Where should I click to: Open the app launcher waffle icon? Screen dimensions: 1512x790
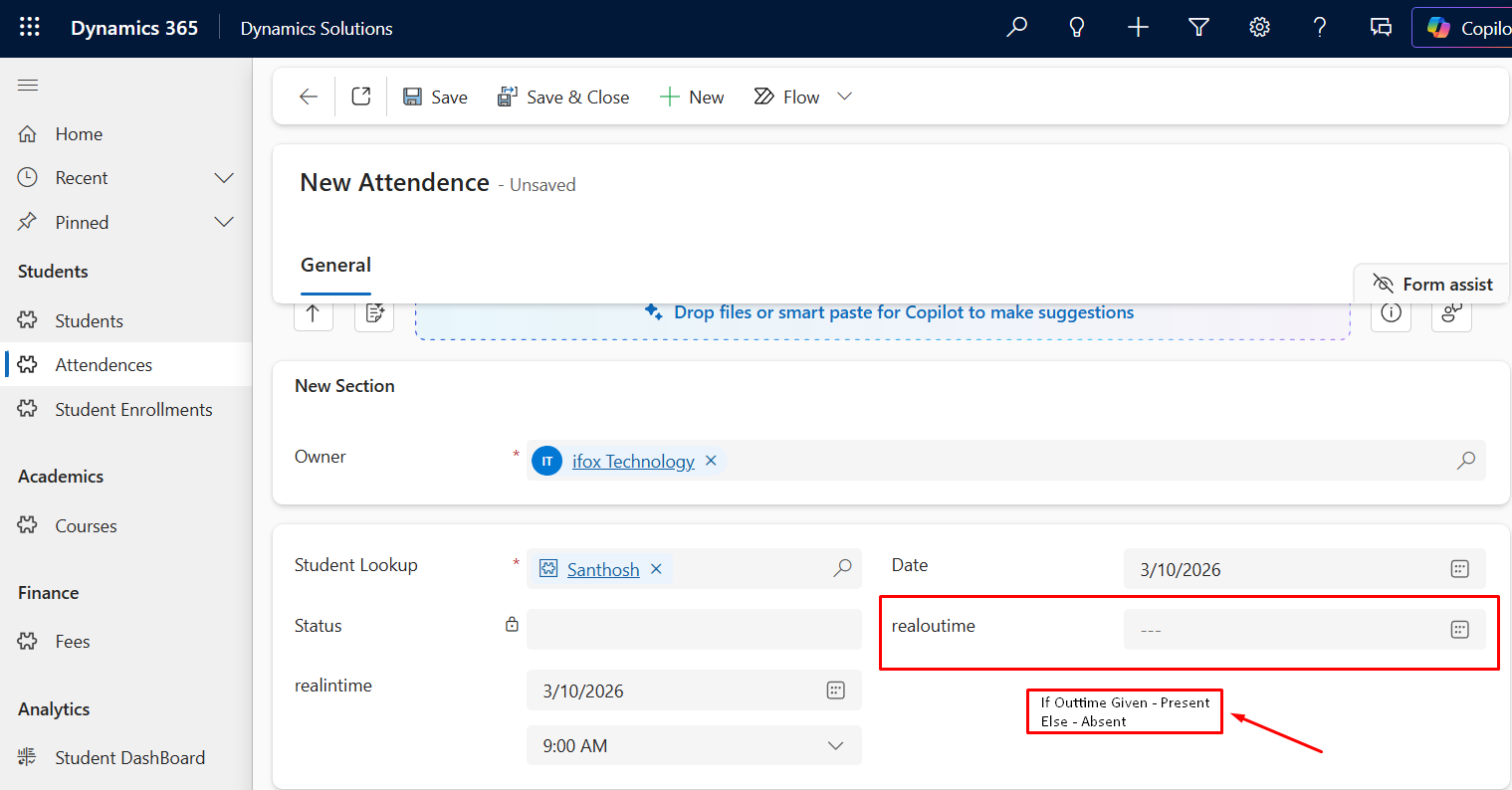coord(30,28)
